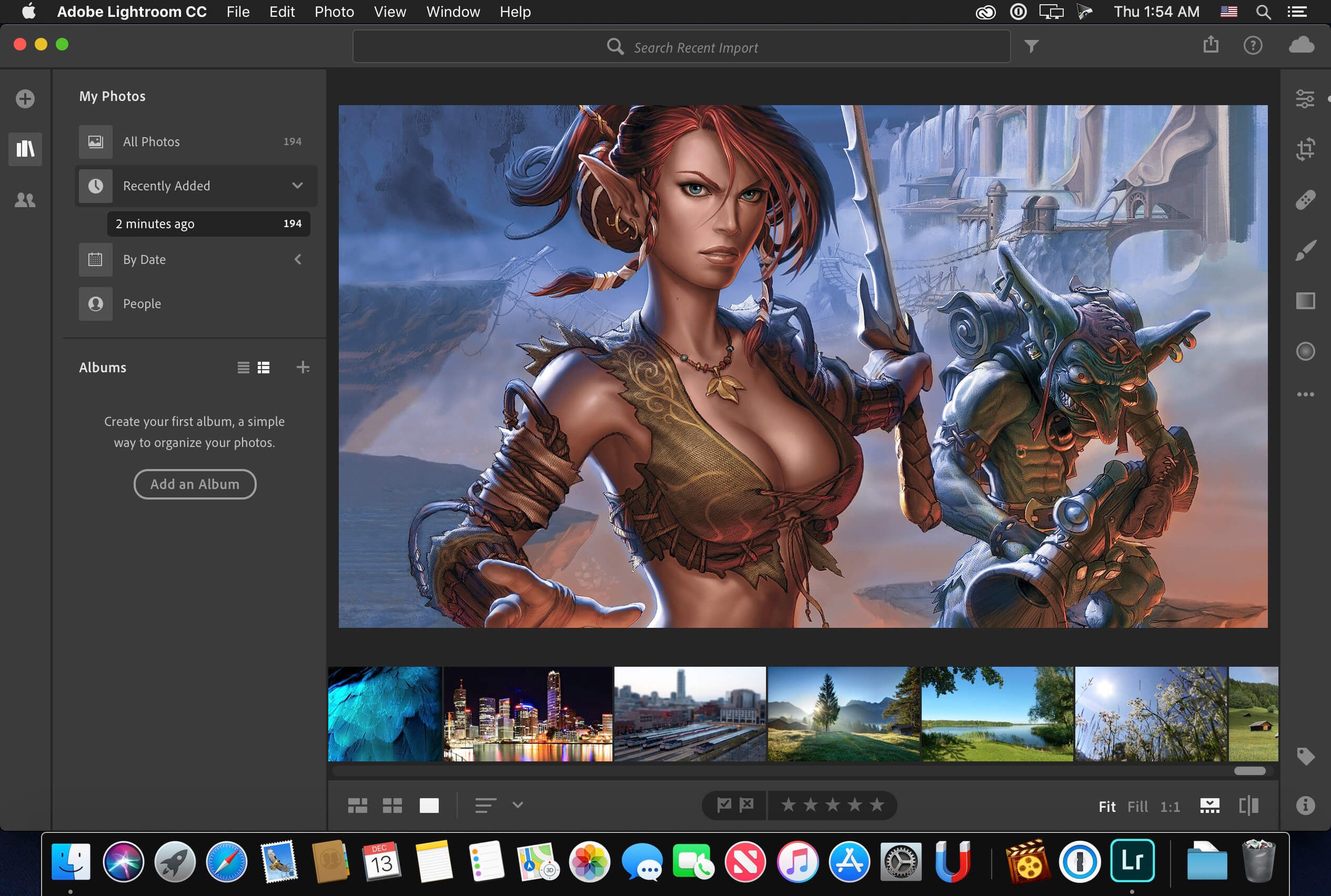Click the grid view icon in filmstrip
Viewport: 1331px width, 896px height.
pos(392,804)
